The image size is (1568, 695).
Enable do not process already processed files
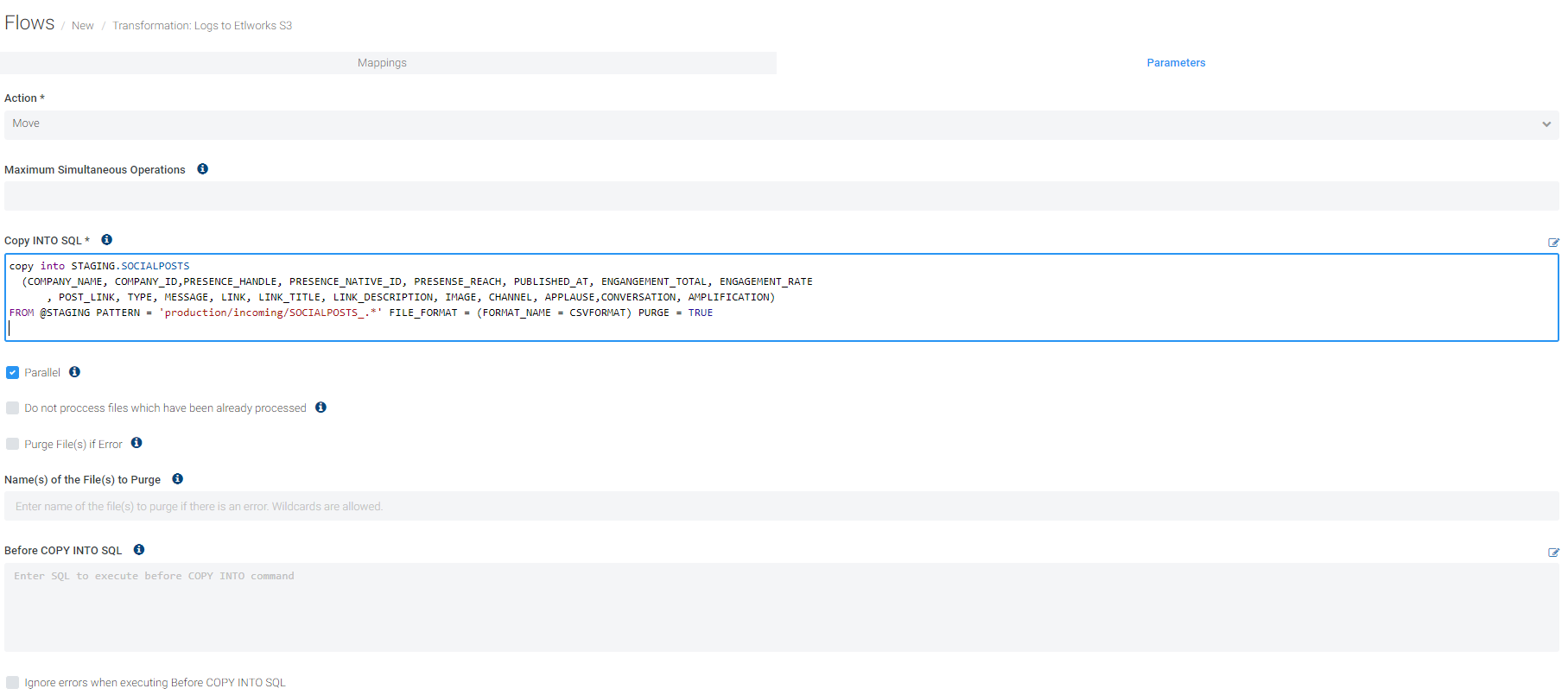click(x=12, y=408)
